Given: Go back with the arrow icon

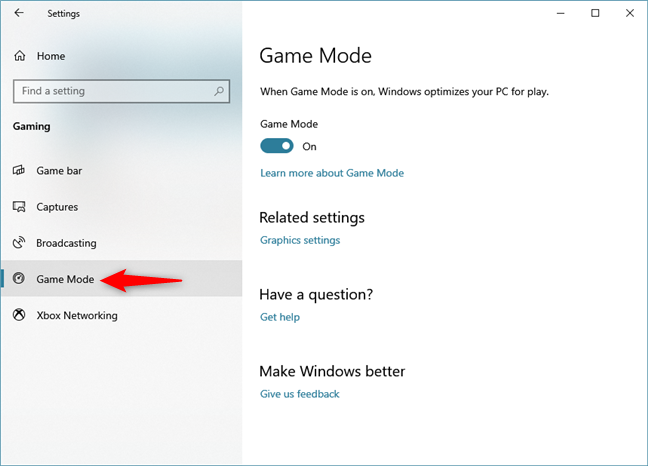Looking at the screenshot, I should tap(19, 13).
